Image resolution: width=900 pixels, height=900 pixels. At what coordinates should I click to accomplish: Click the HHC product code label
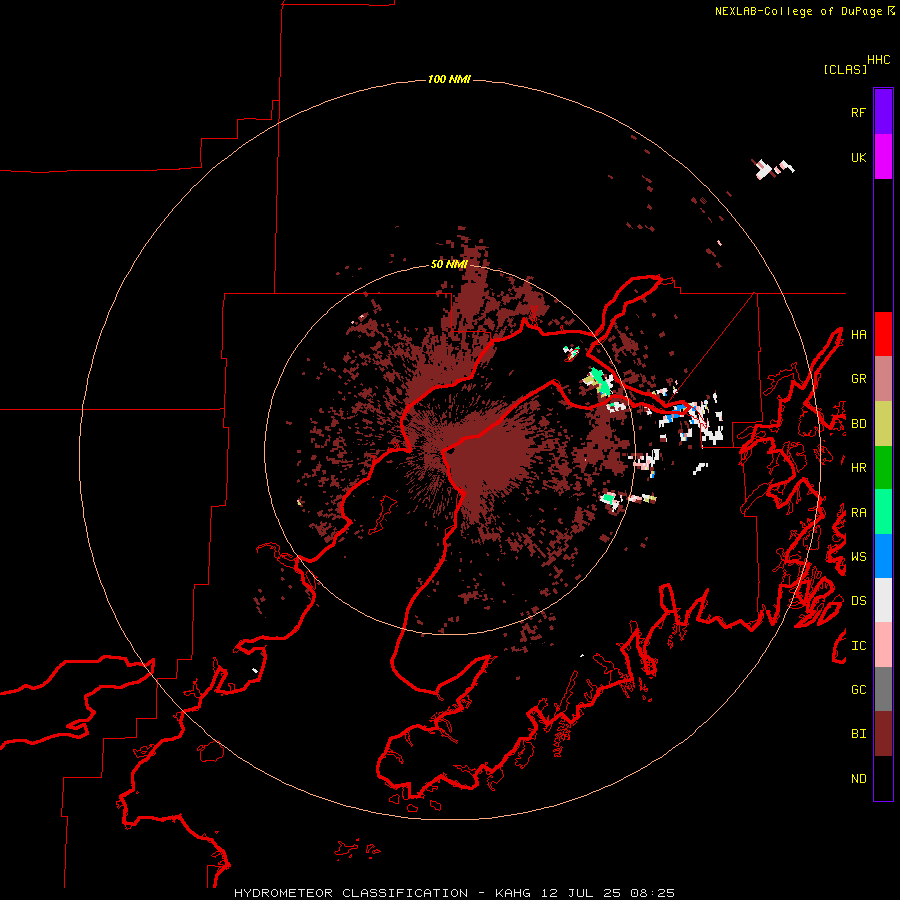click(879, 60)
